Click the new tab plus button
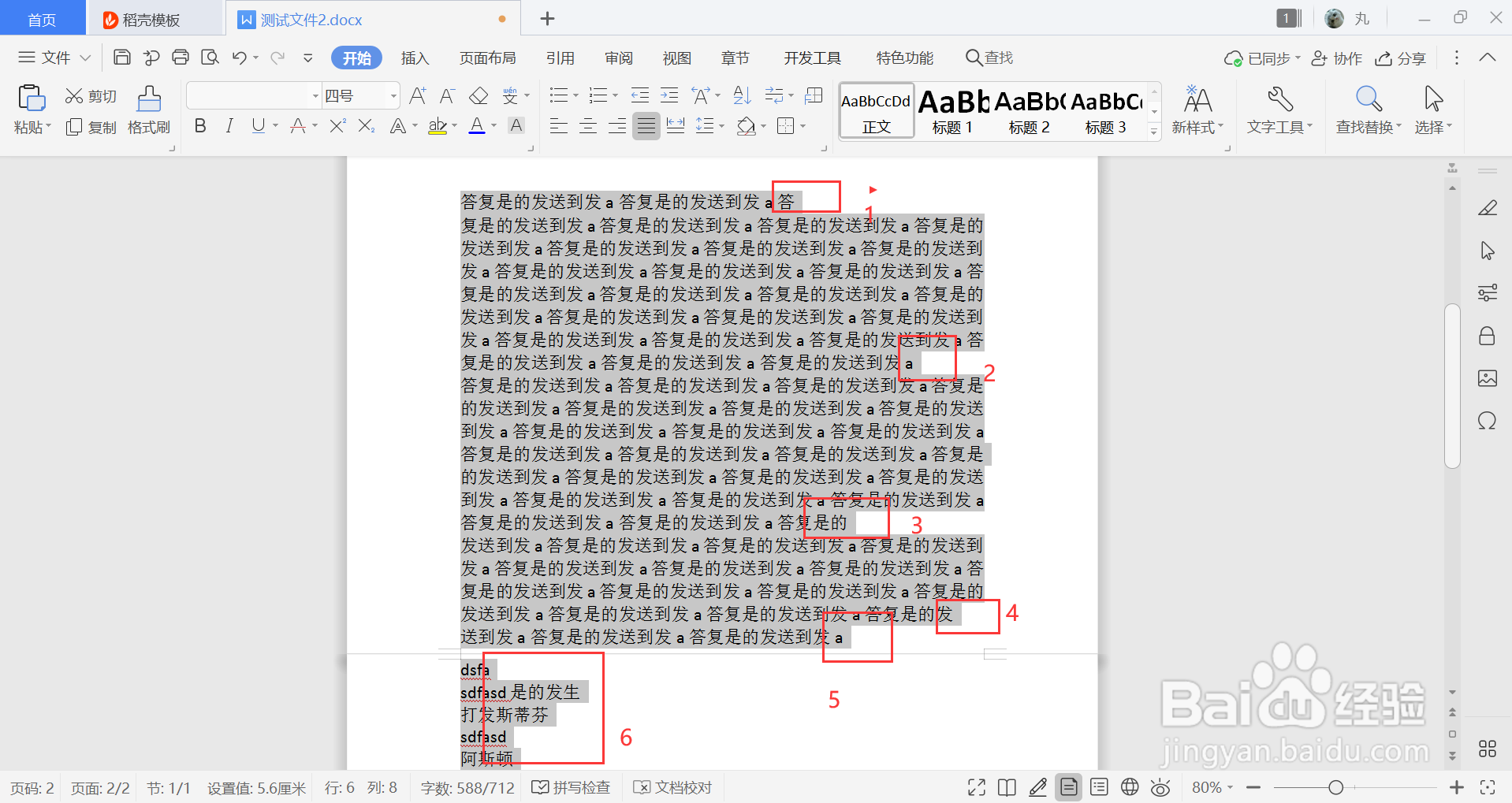Viewport: 1512px width, 803px height. tap(548, 19)
